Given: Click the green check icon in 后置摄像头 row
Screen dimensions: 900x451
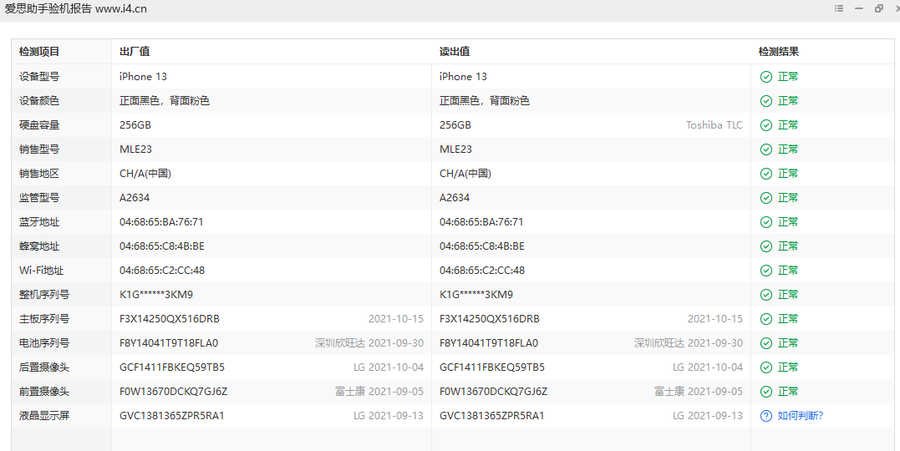Looking at the screenshot, I should (766, 367).
